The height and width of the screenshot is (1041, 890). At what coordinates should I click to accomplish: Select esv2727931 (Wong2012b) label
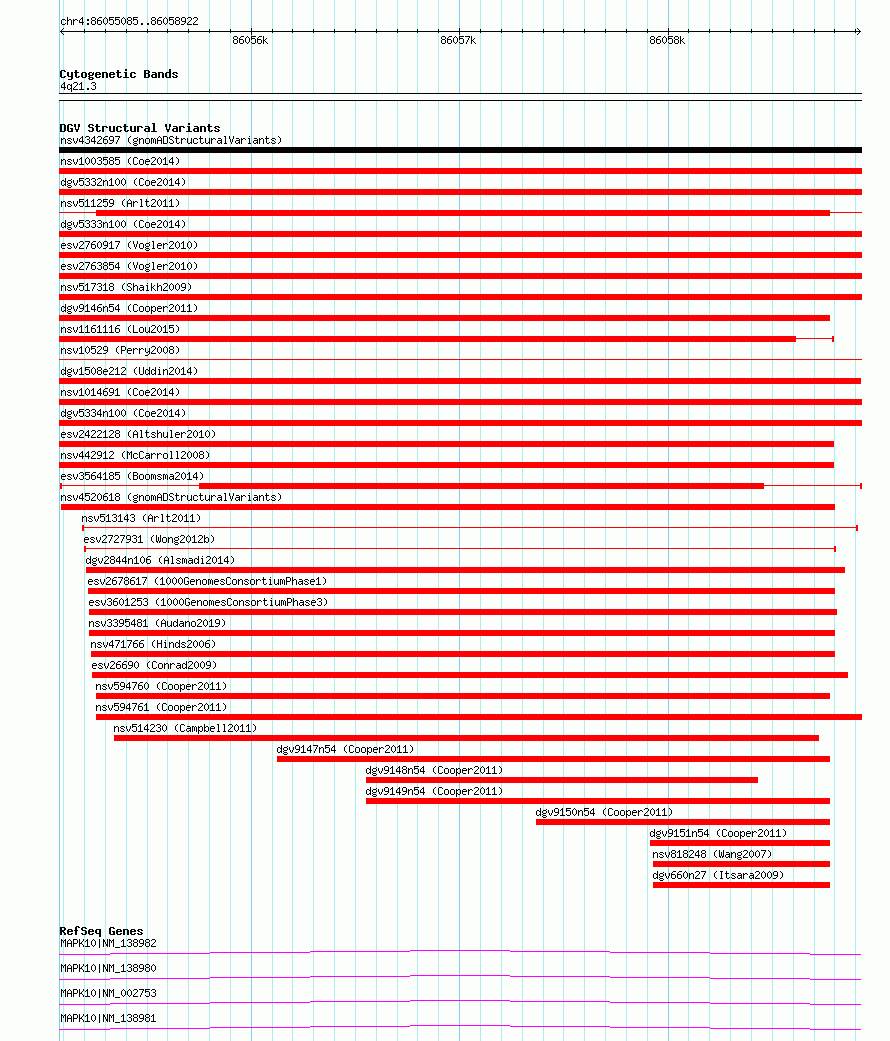point(149,539)
